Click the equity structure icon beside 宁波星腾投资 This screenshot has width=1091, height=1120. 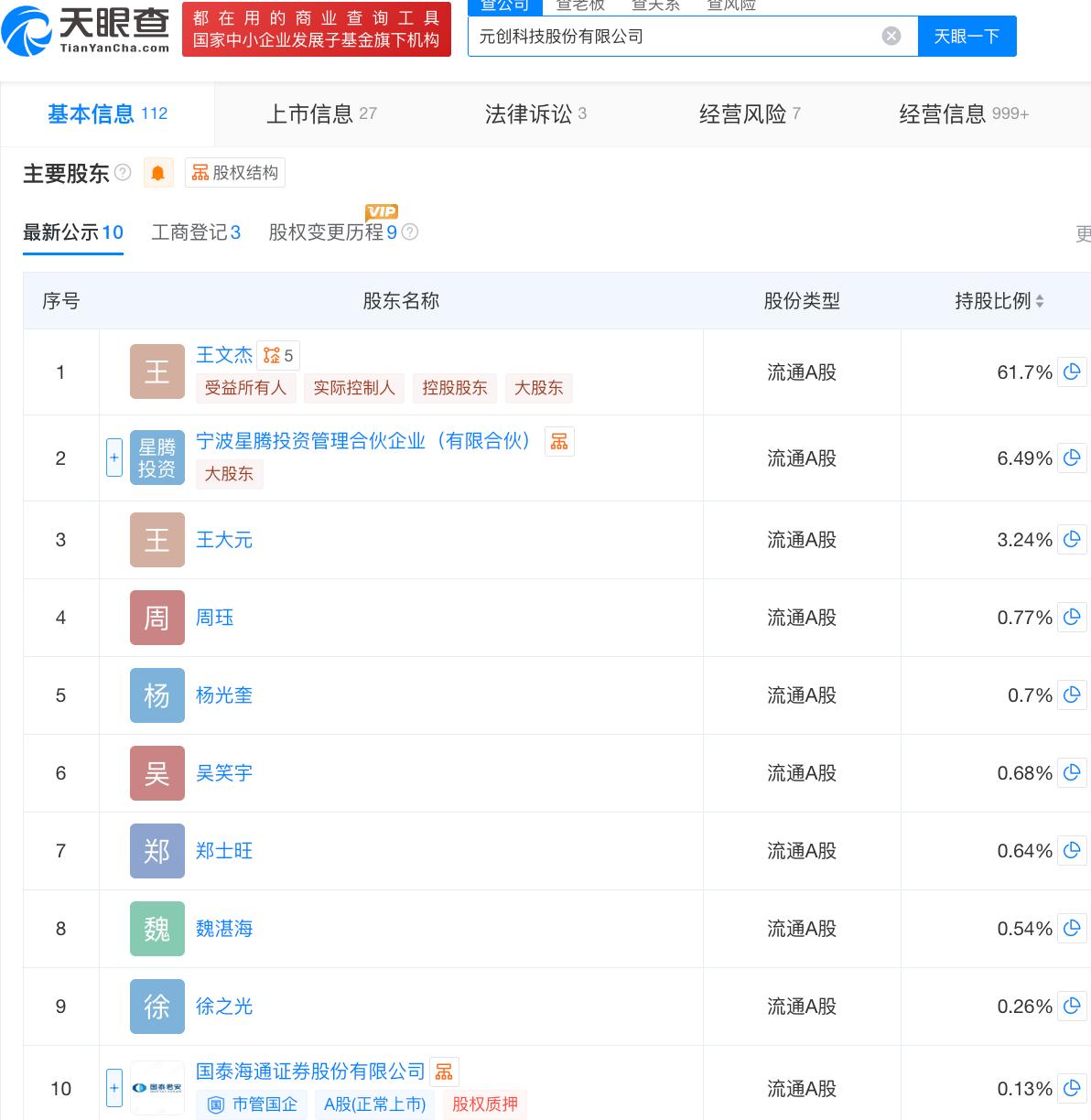559,442
